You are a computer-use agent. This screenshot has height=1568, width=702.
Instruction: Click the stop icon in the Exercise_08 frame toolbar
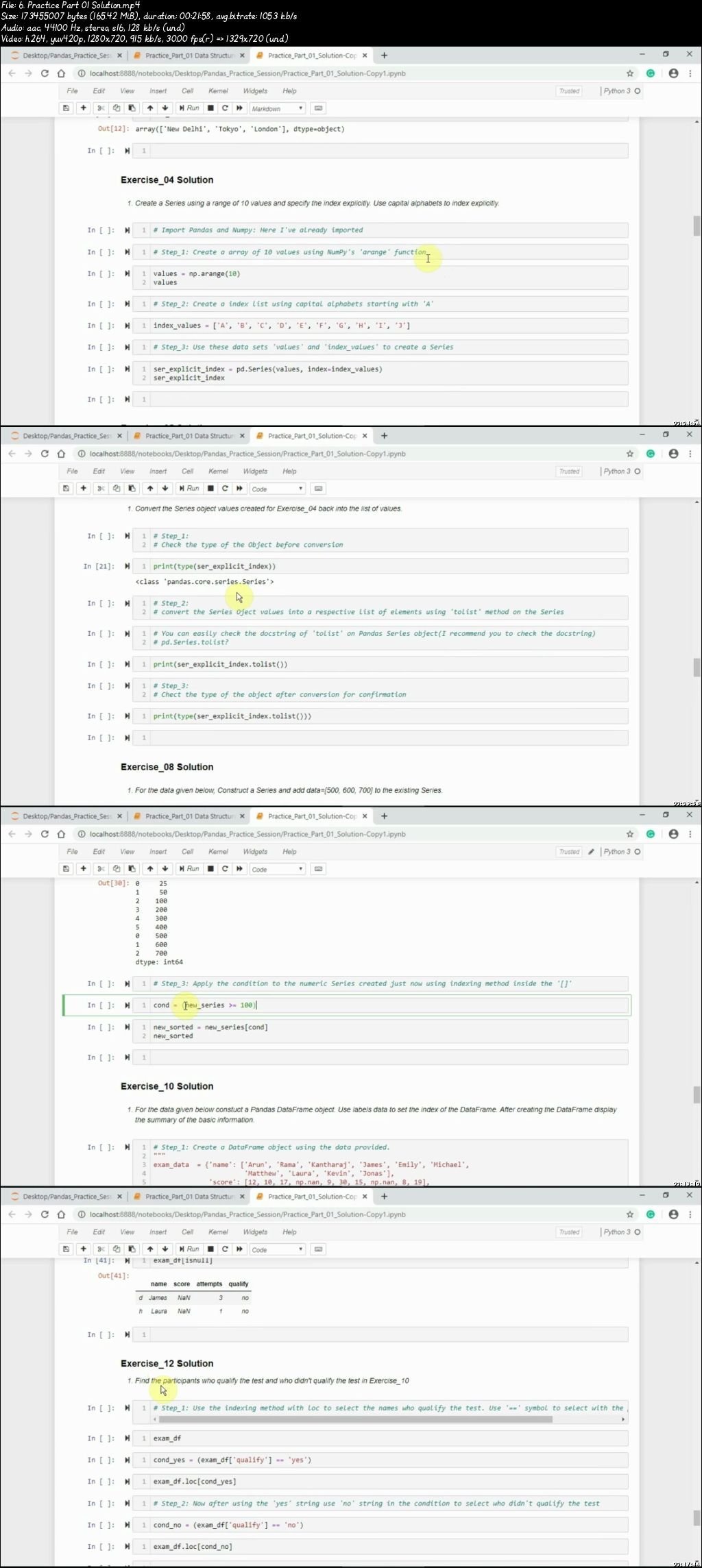[210, 489]
